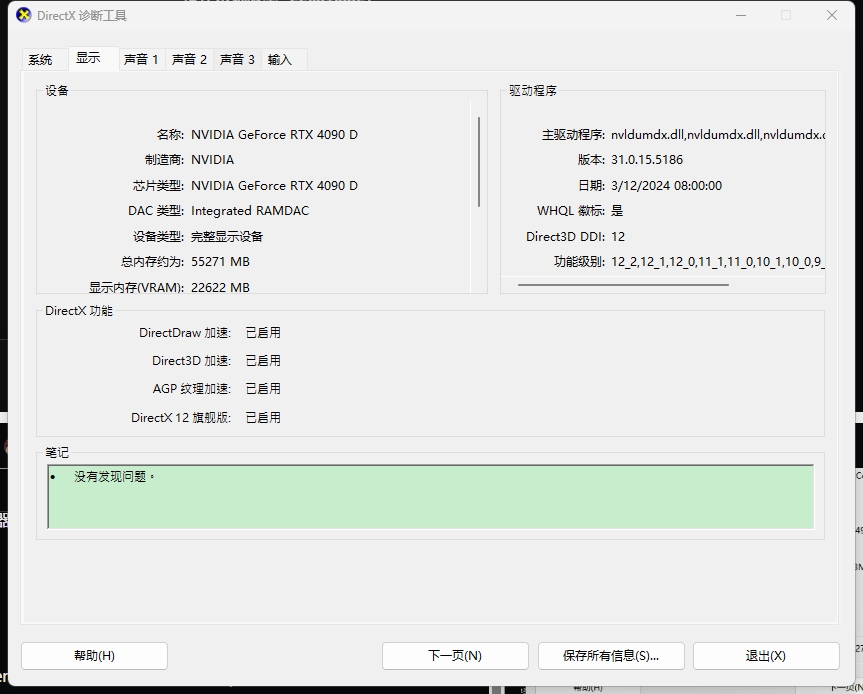
Task: Click 完整显示设备 device type value
Action: [227, 237]
